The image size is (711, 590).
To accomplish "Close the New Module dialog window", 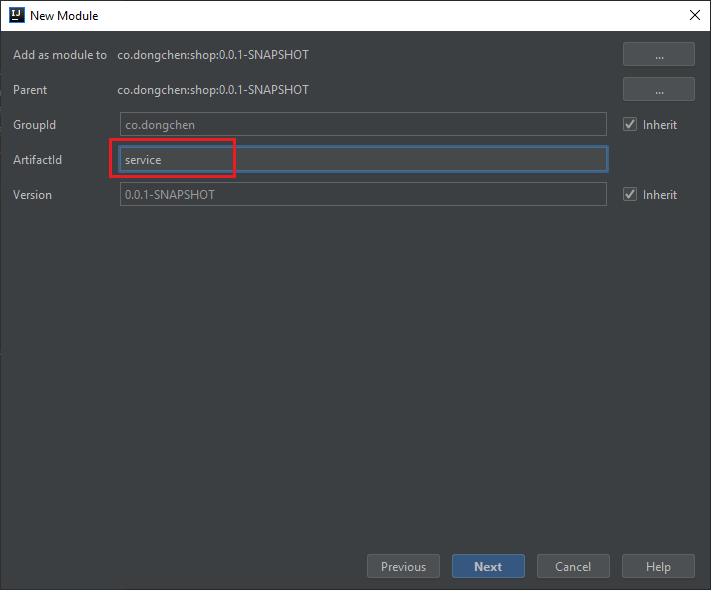I will (x=694, y=15).
